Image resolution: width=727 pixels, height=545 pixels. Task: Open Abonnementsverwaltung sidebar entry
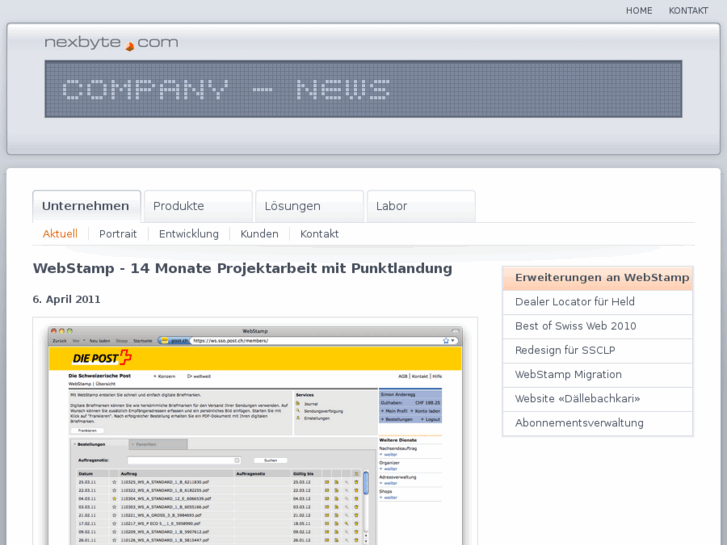(598, 423)
